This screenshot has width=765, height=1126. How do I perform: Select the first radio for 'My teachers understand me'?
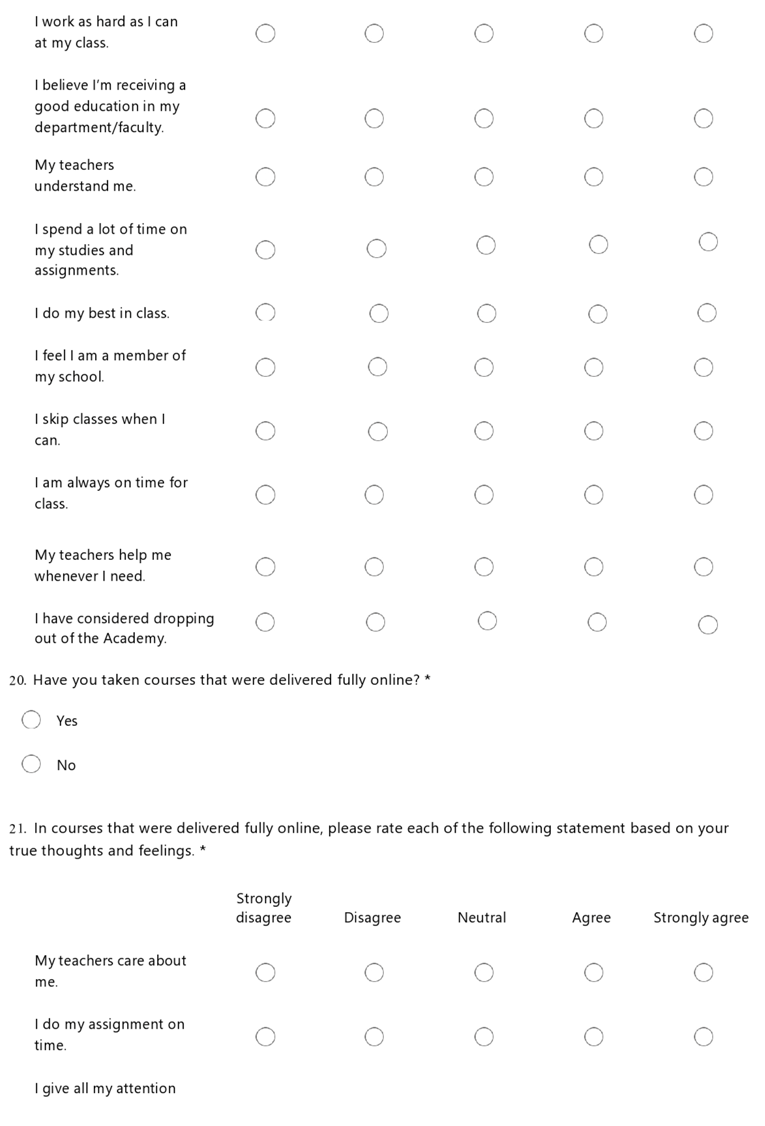click(x=265, y=177)
